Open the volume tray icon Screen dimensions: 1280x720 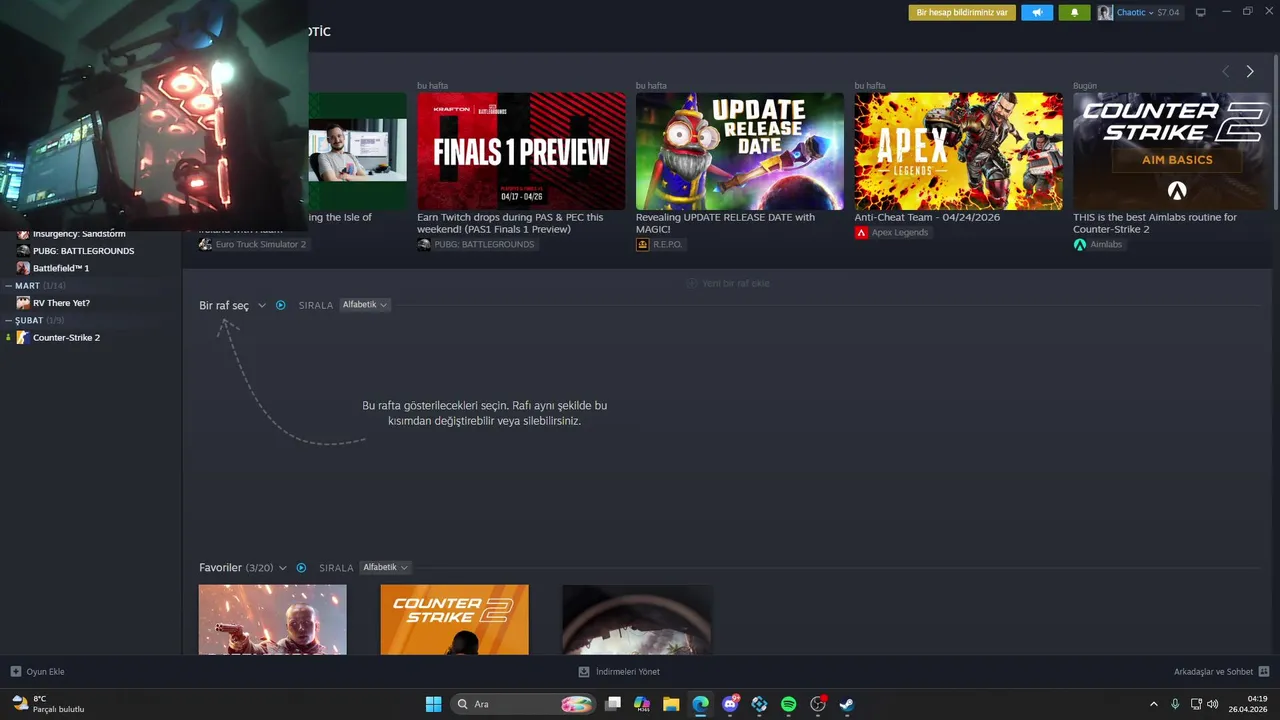click(1213, 704)
